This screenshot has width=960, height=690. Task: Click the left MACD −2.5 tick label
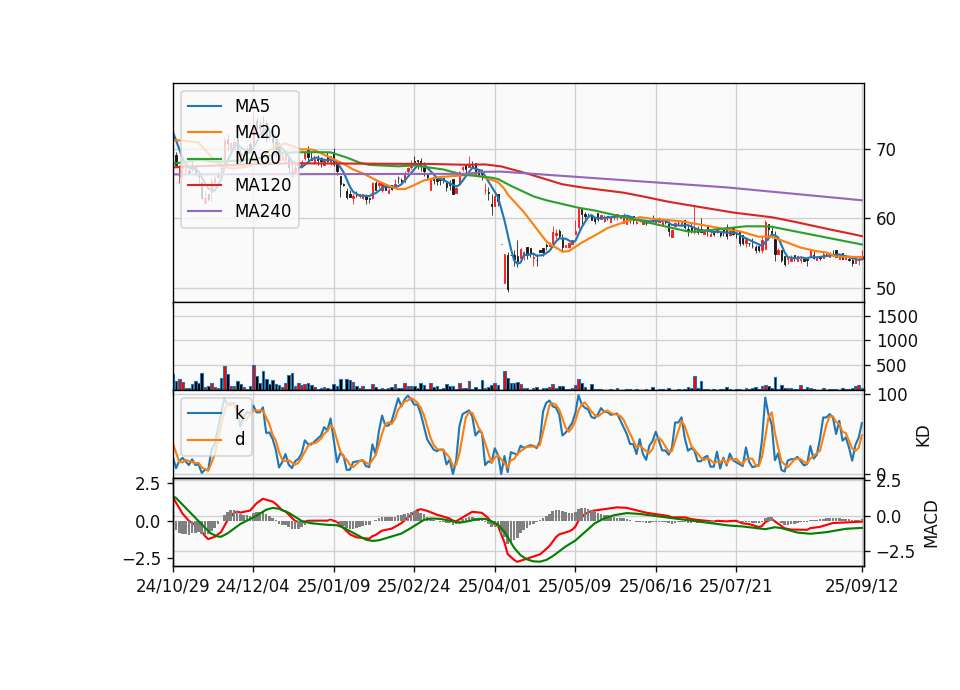coord(142,559)
